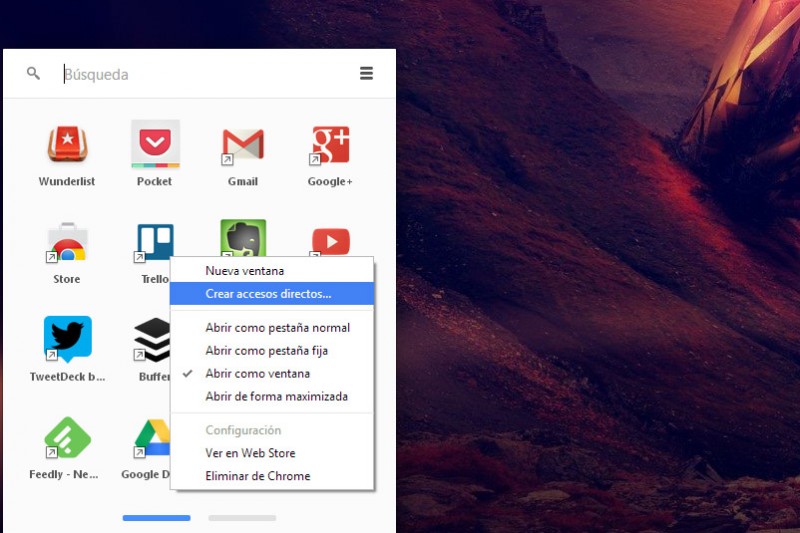Image resolution: width=800 pixels, height=533 pixels.
Task: Open the Gmail app icon
Action: [x=243, y=145]
